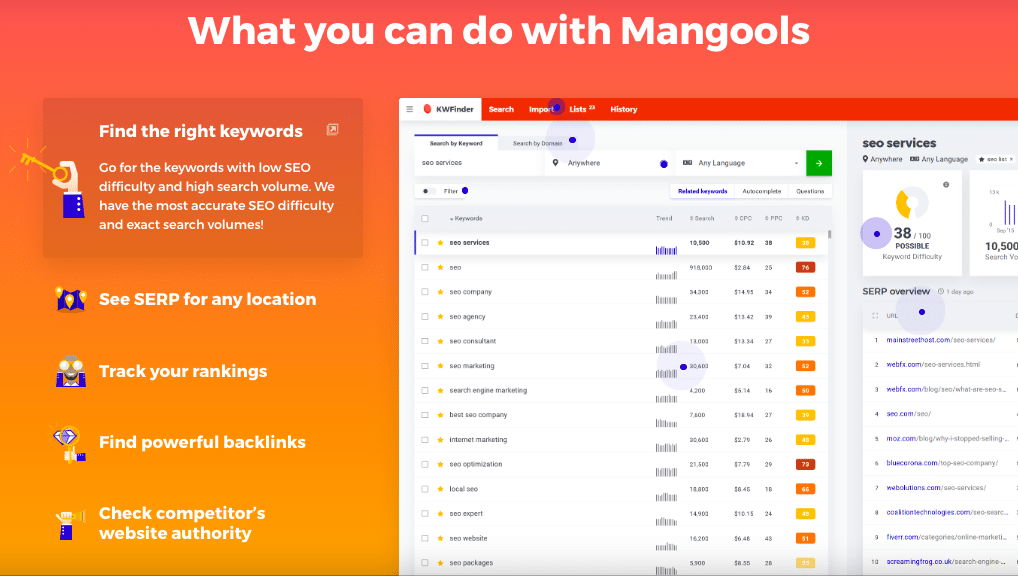Click the map pins icon for SERP

[x=71, y=299]
